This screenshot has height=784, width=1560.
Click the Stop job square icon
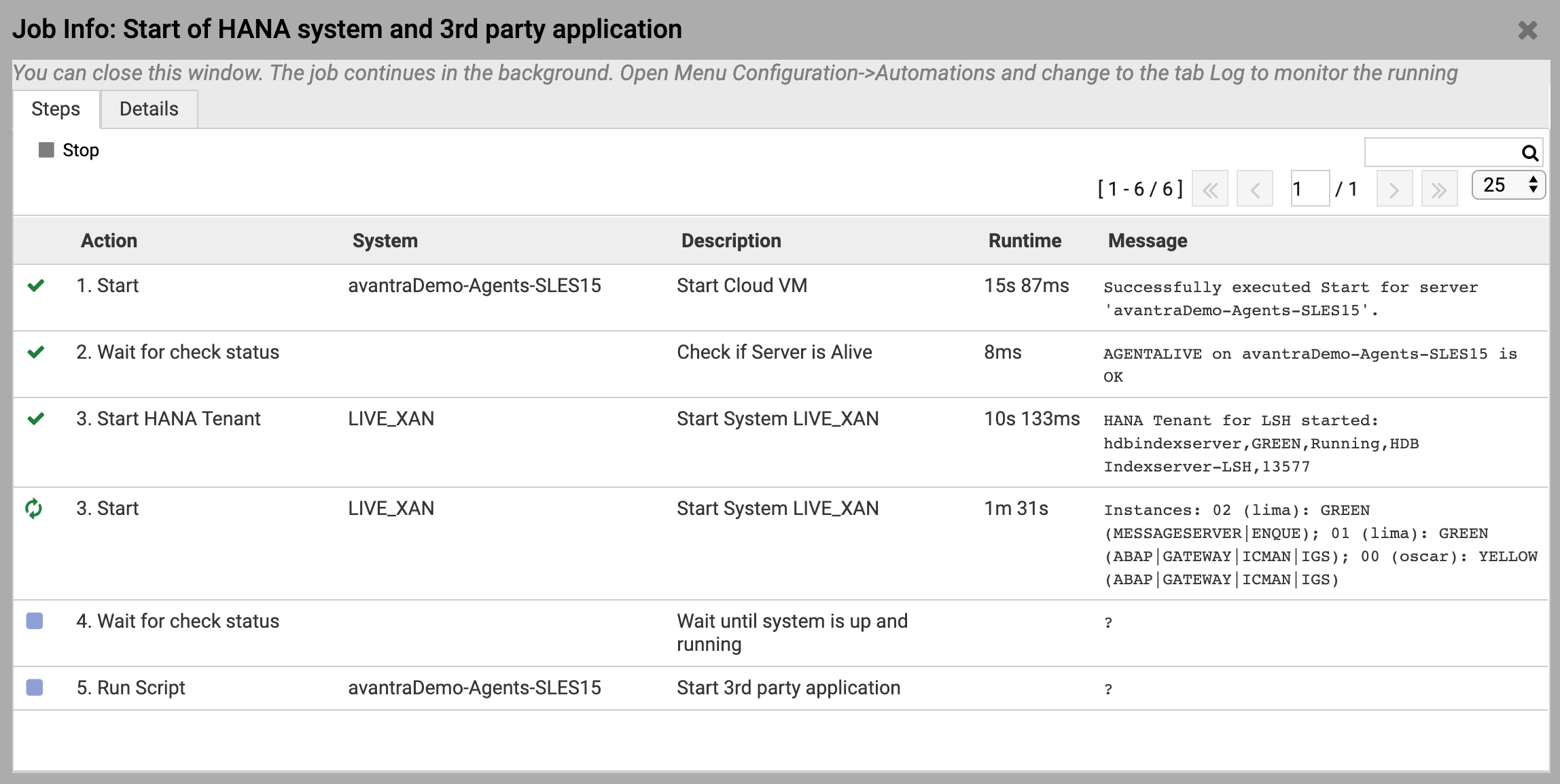[46, 150]
